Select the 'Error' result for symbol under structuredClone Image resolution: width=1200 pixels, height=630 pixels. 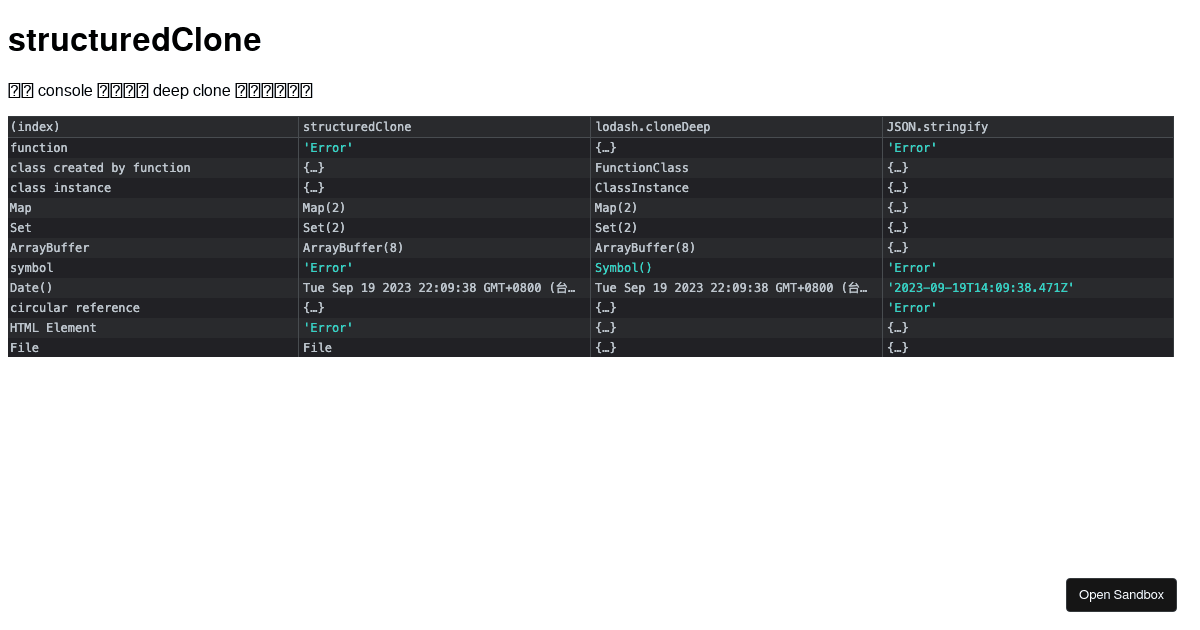click(x=327, y=267)
